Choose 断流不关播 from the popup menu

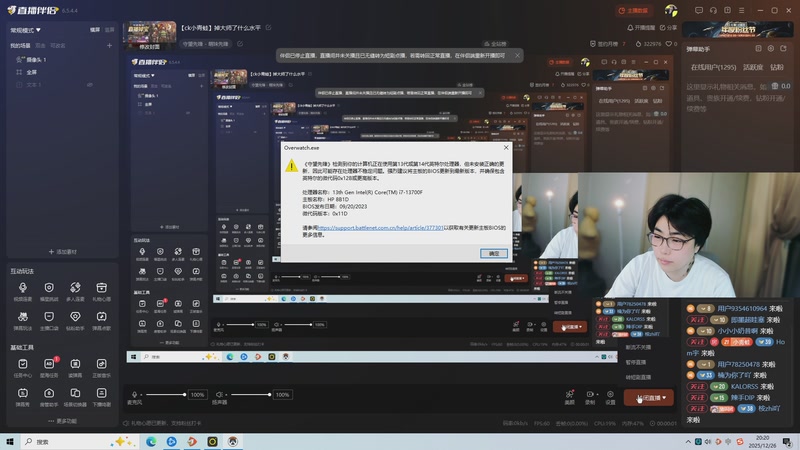[638, 347]
